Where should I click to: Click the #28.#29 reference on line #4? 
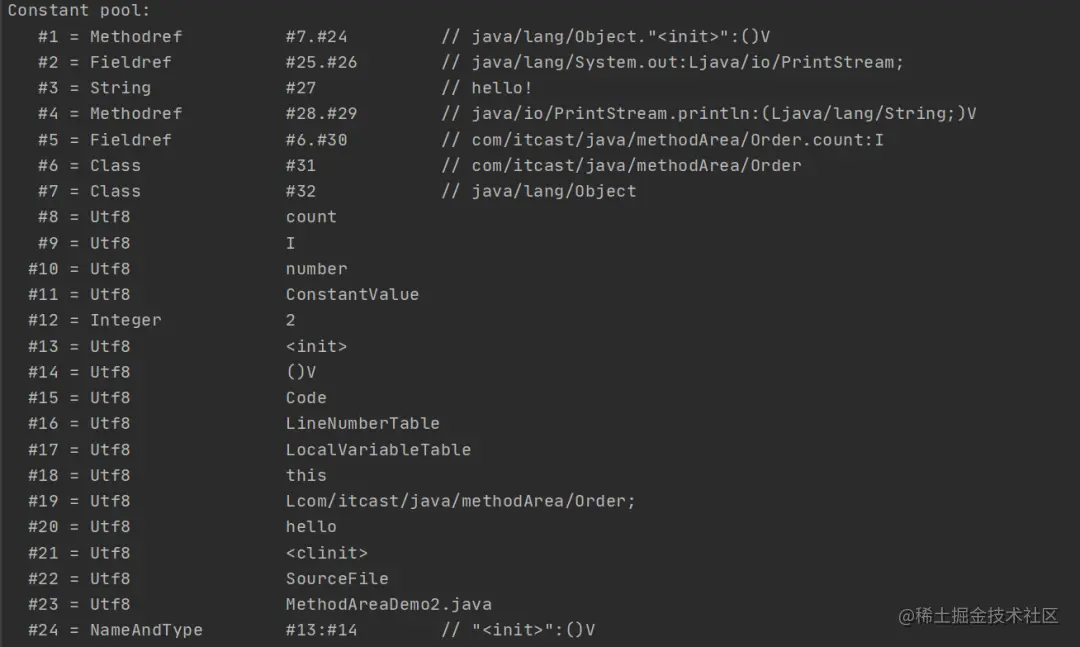[x=322, y=114]
